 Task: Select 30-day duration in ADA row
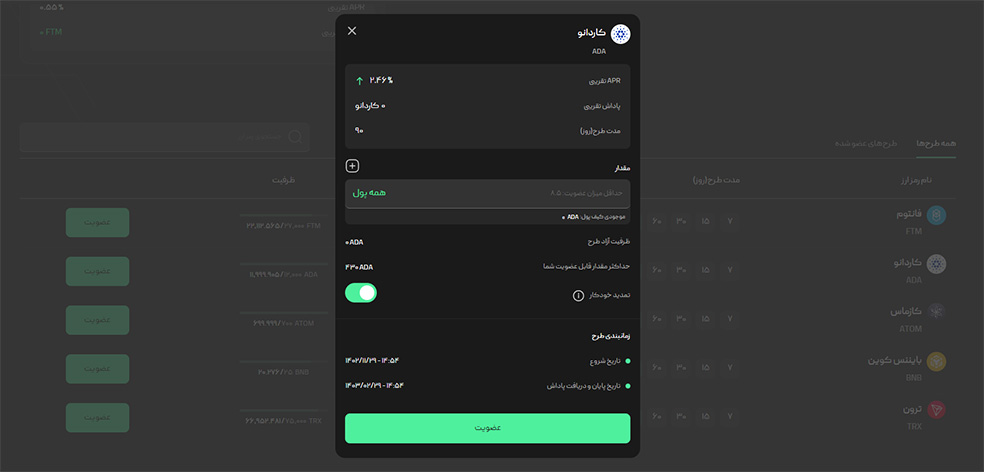[681, 270]
